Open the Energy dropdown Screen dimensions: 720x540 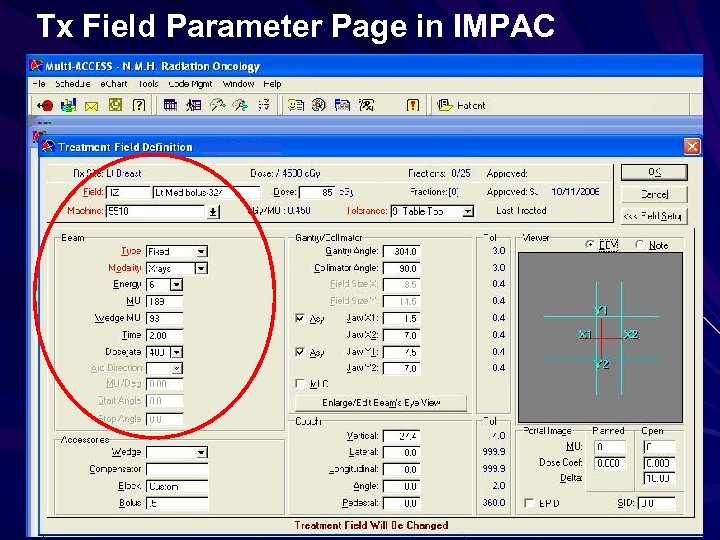tap(176, 285)
